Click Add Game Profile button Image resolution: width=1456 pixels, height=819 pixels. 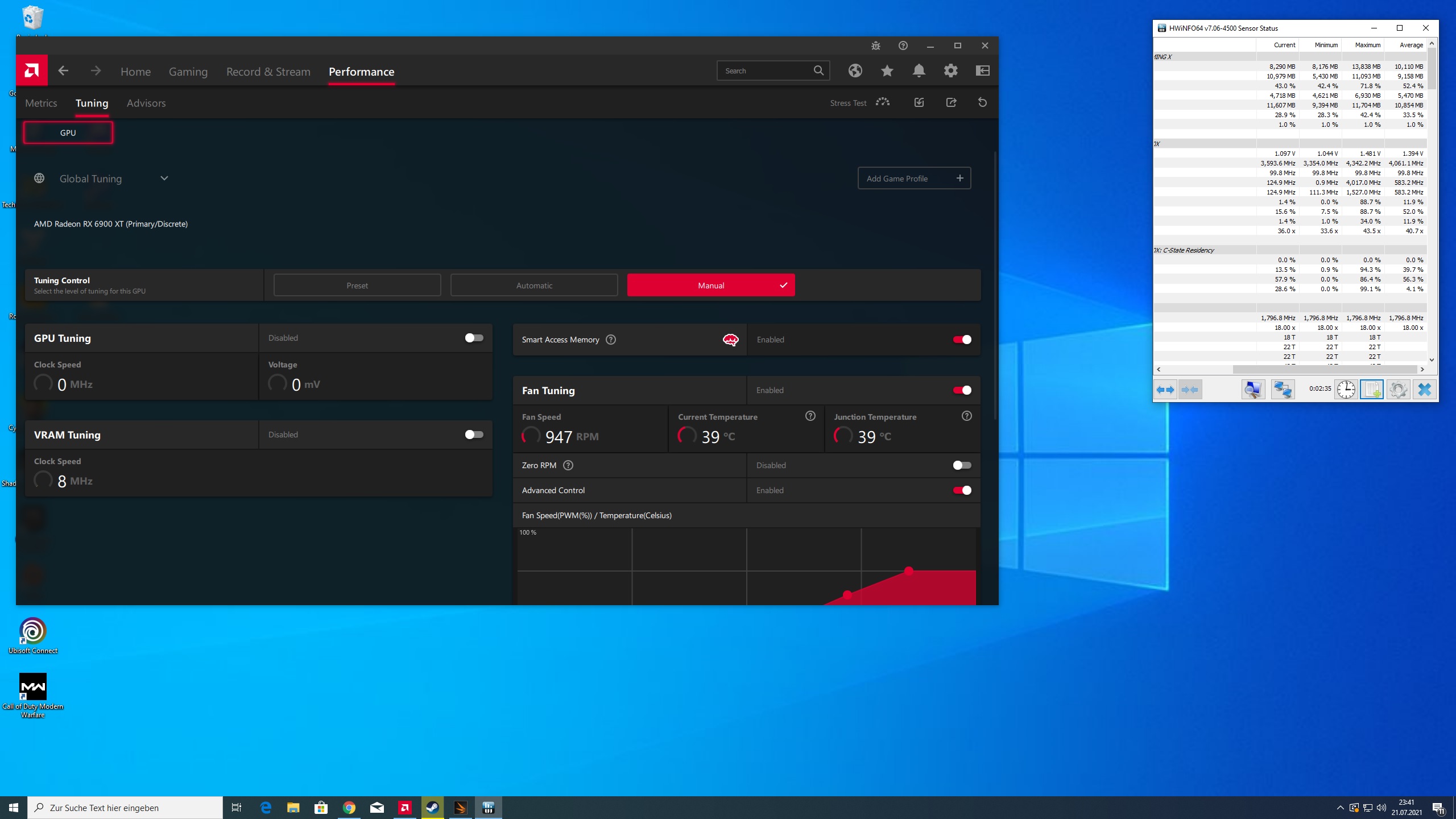pyautogui.click(x=913, y=179)
